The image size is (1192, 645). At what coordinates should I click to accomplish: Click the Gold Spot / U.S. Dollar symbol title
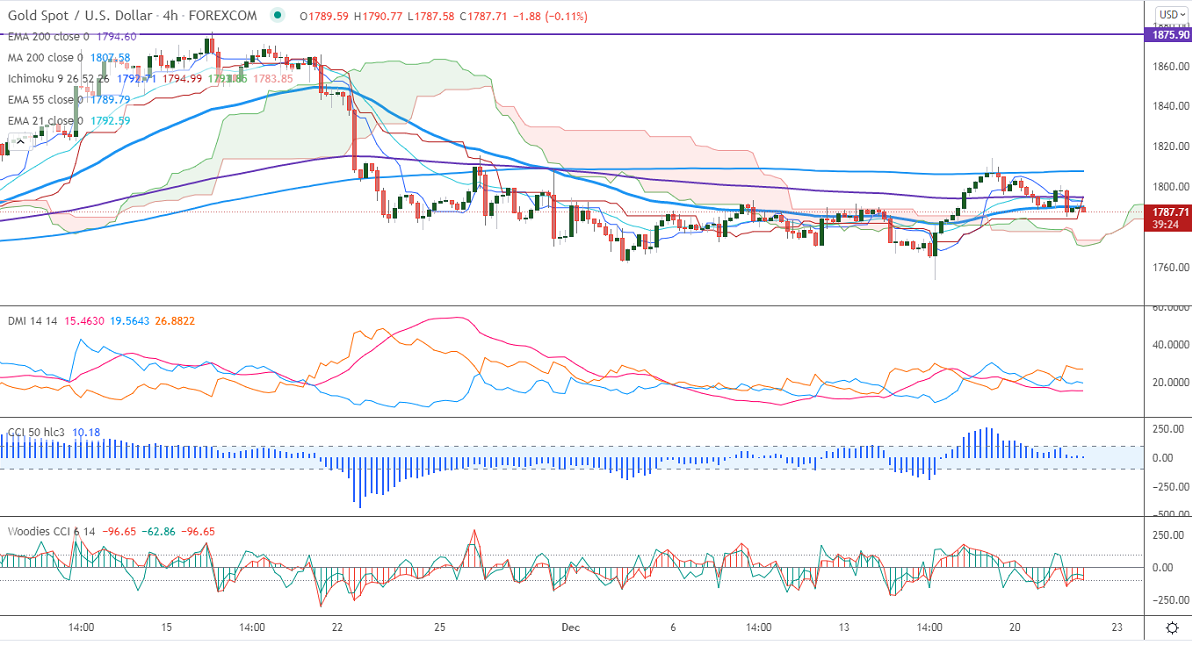79,15
